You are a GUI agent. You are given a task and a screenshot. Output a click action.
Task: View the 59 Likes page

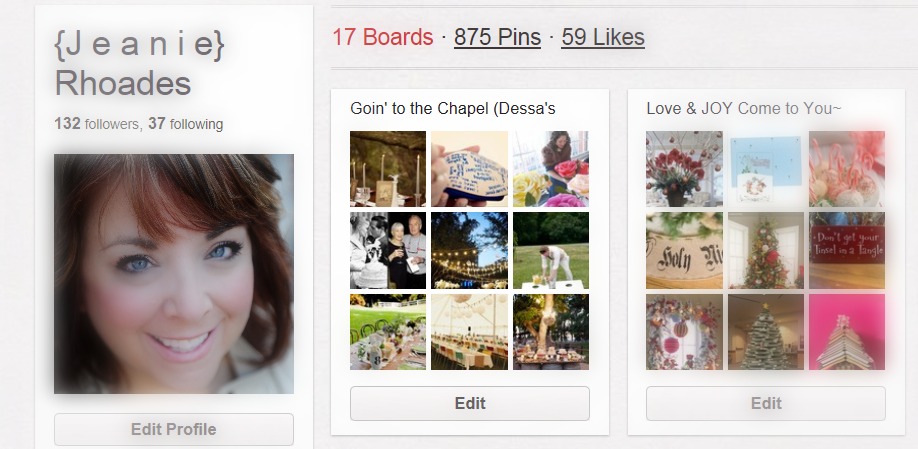click(602, 38)
